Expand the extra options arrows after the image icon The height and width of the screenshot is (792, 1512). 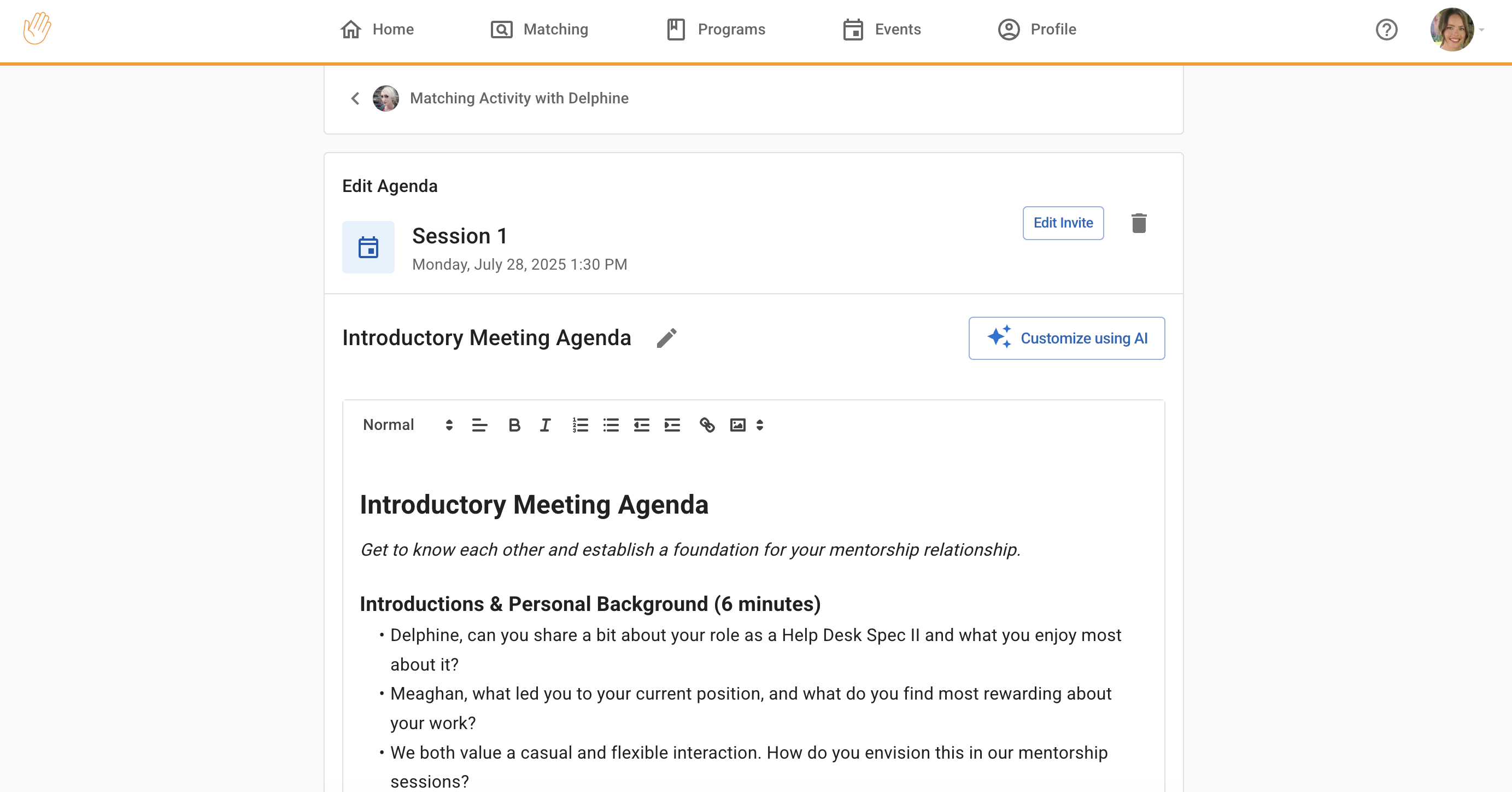tap(759, 424)
